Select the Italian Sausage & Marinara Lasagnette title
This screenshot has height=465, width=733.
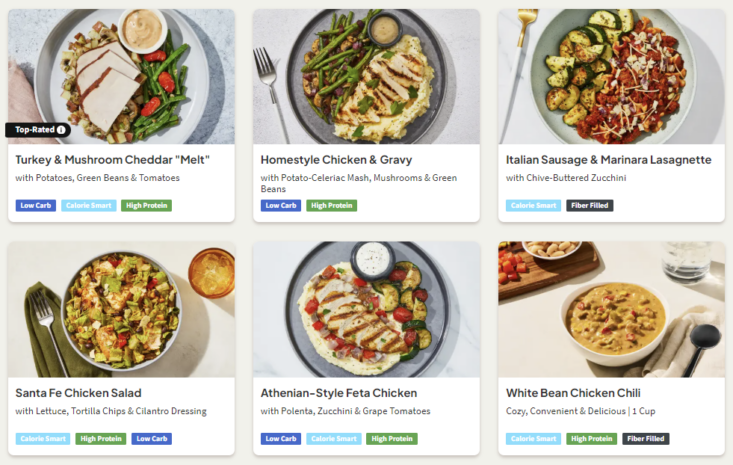point(608,160)
